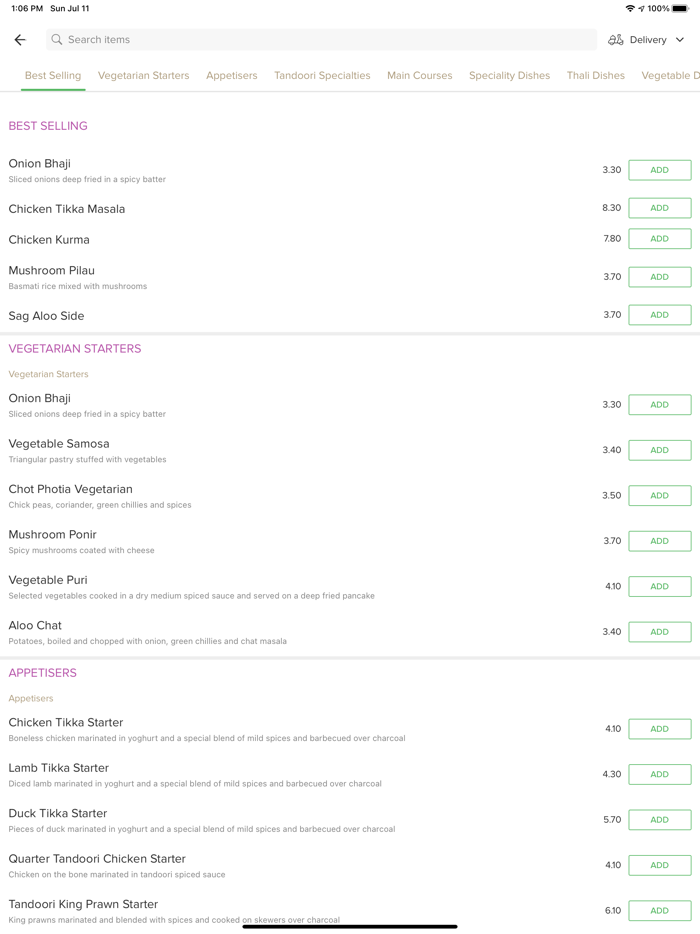The height and width of the screenshot is (934, 700).
Task: Focus the Search items field
Action: 320,40
